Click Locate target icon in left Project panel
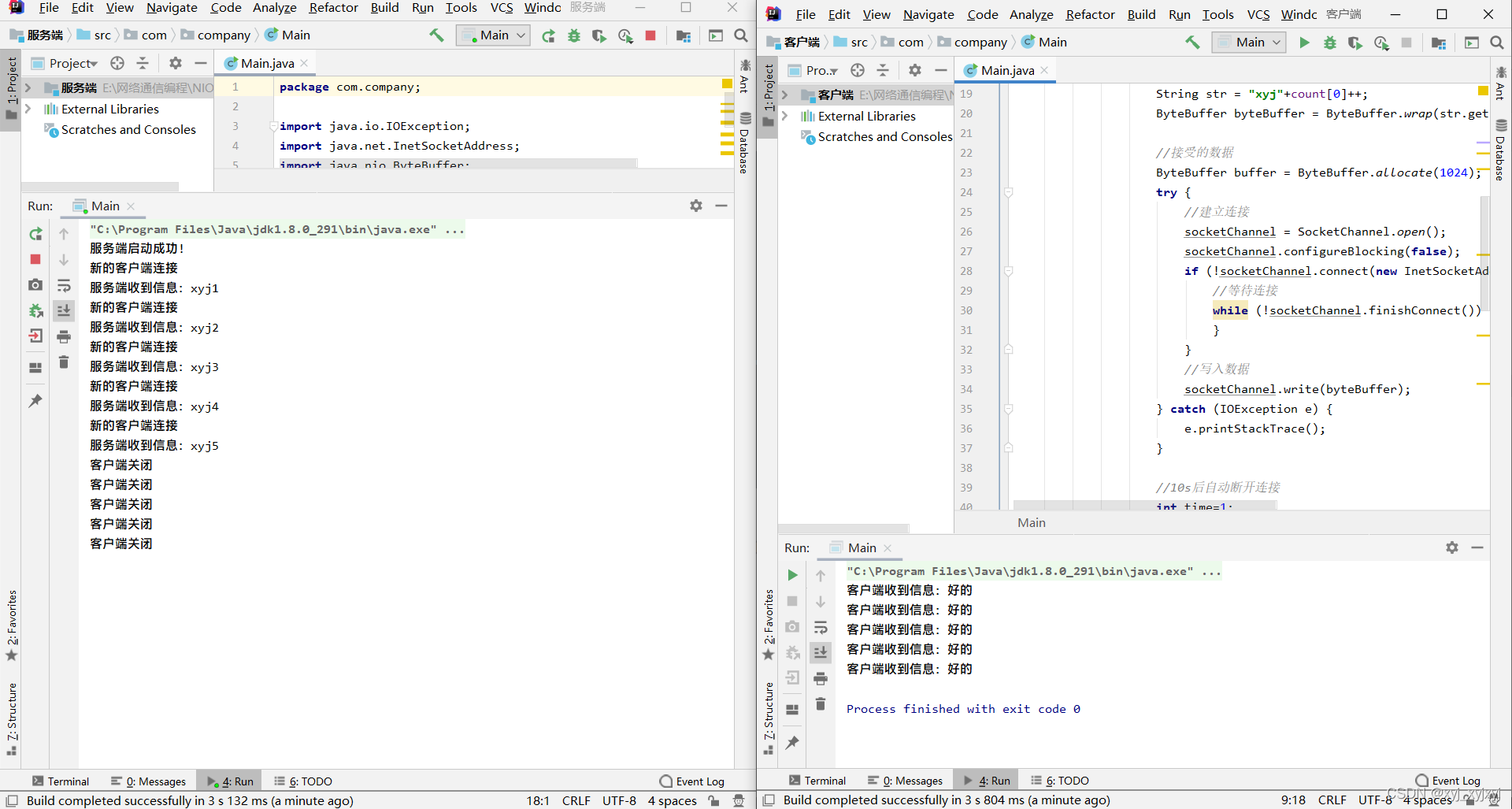 pyautogui.click(x=117, y=63)
